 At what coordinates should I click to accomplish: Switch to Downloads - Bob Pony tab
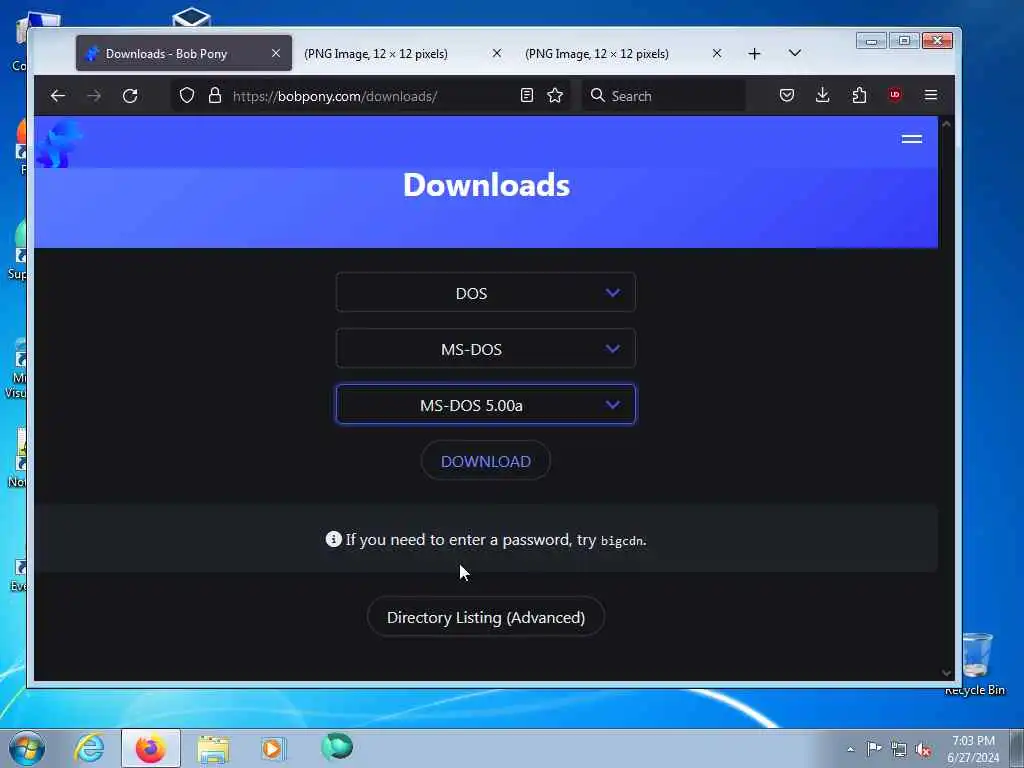point(184,54)
